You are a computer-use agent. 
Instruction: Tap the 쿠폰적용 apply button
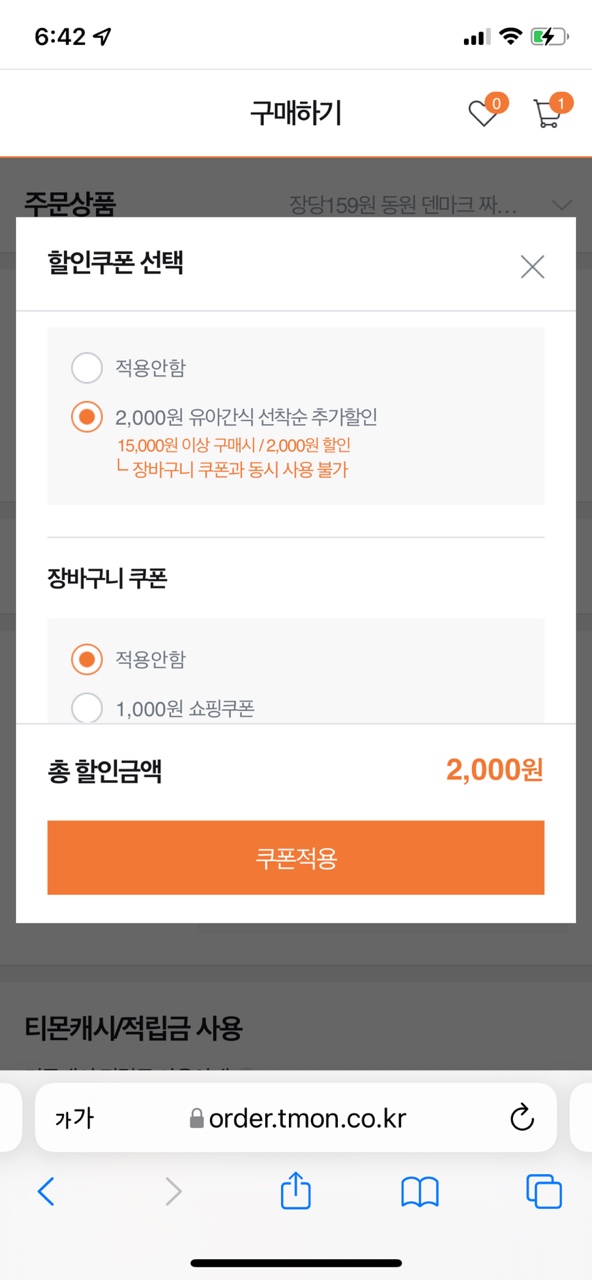[x=296, y=858]
